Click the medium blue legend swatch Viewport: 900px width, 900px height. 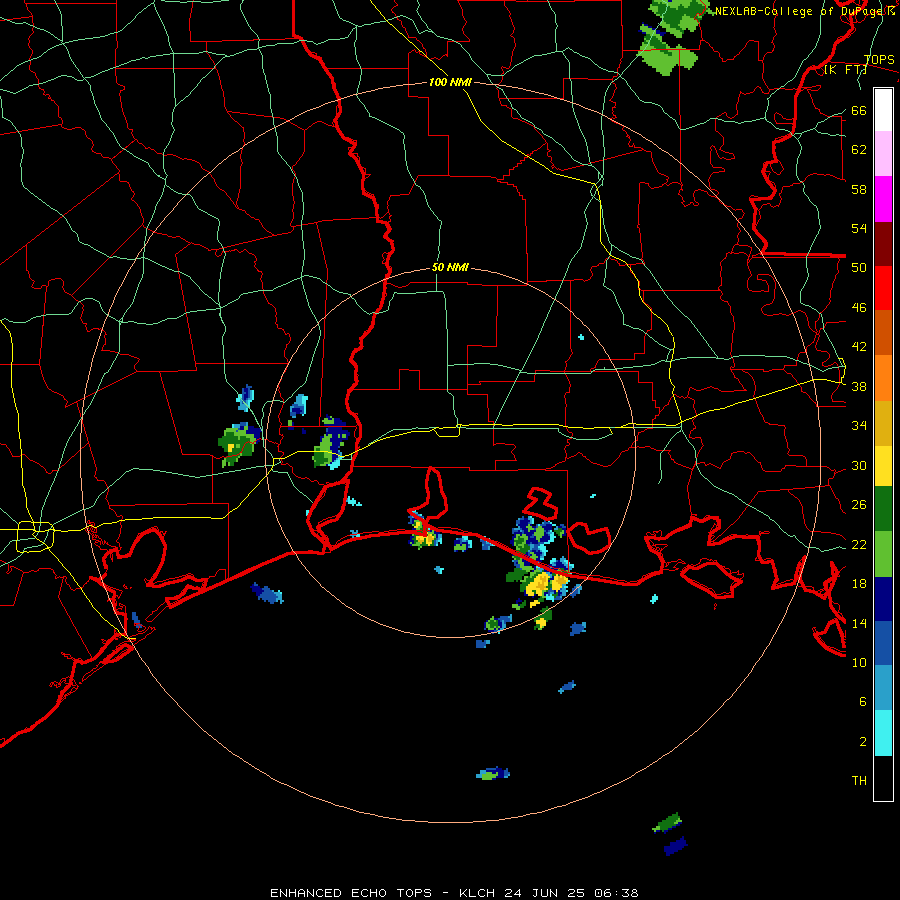[x=883, y=643]
